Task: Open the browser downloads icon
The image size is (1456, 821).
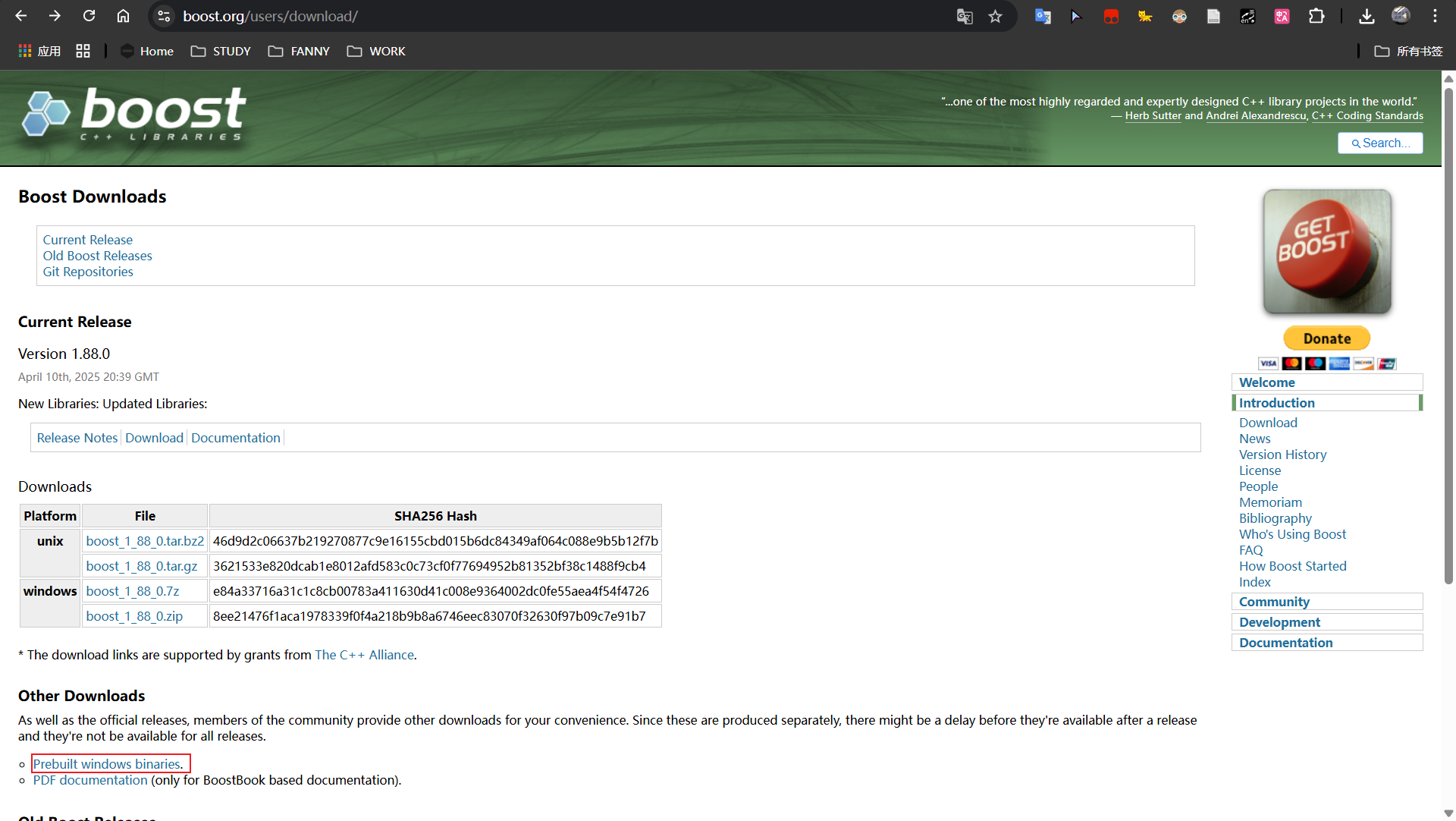Action: [1367, 16]
